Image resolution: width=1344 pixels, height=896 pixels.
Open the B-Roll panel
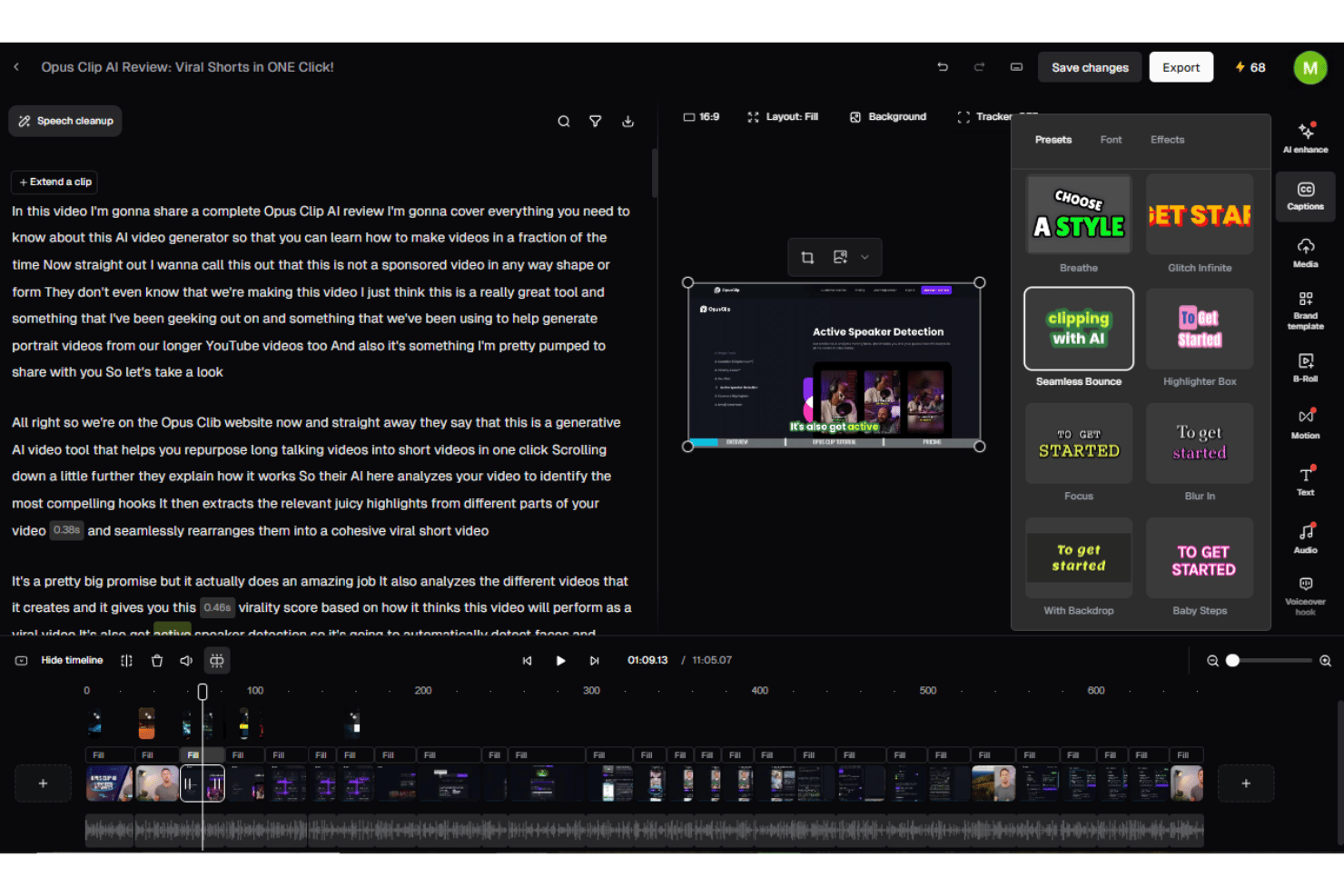1305,368
